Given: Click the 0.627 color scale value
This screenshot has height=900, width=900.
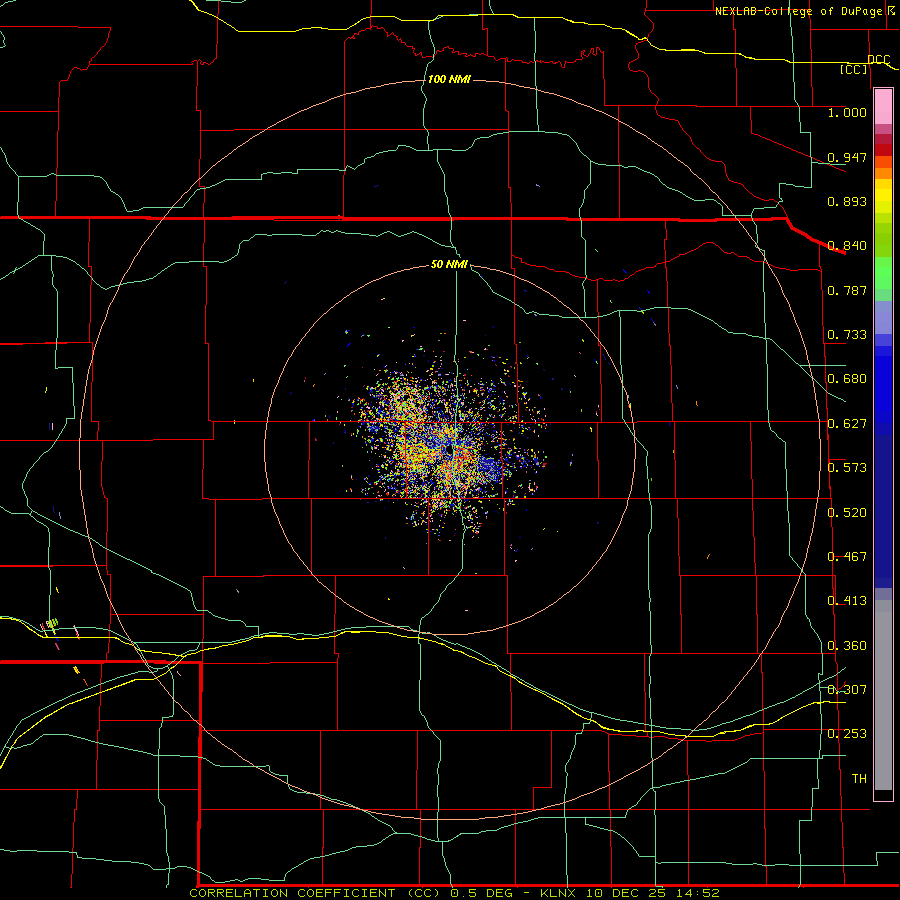Looking at the screenshot, I should coord(847,424).
